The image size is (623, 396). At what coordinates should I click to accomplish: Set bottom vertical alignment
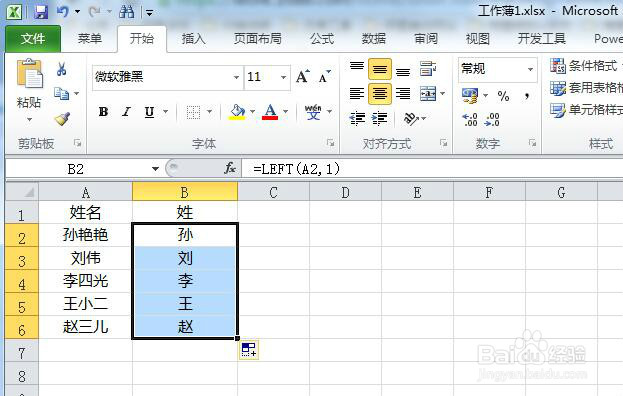402,71
